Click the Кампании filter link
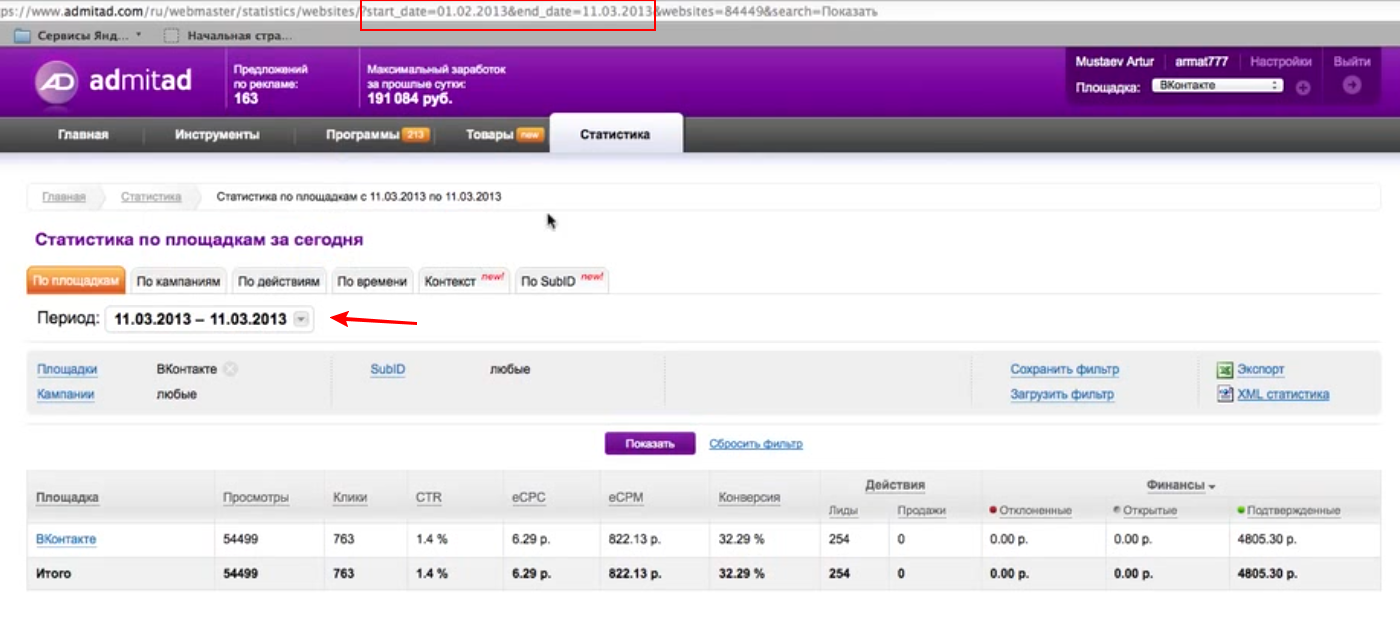 pos(65,394)
